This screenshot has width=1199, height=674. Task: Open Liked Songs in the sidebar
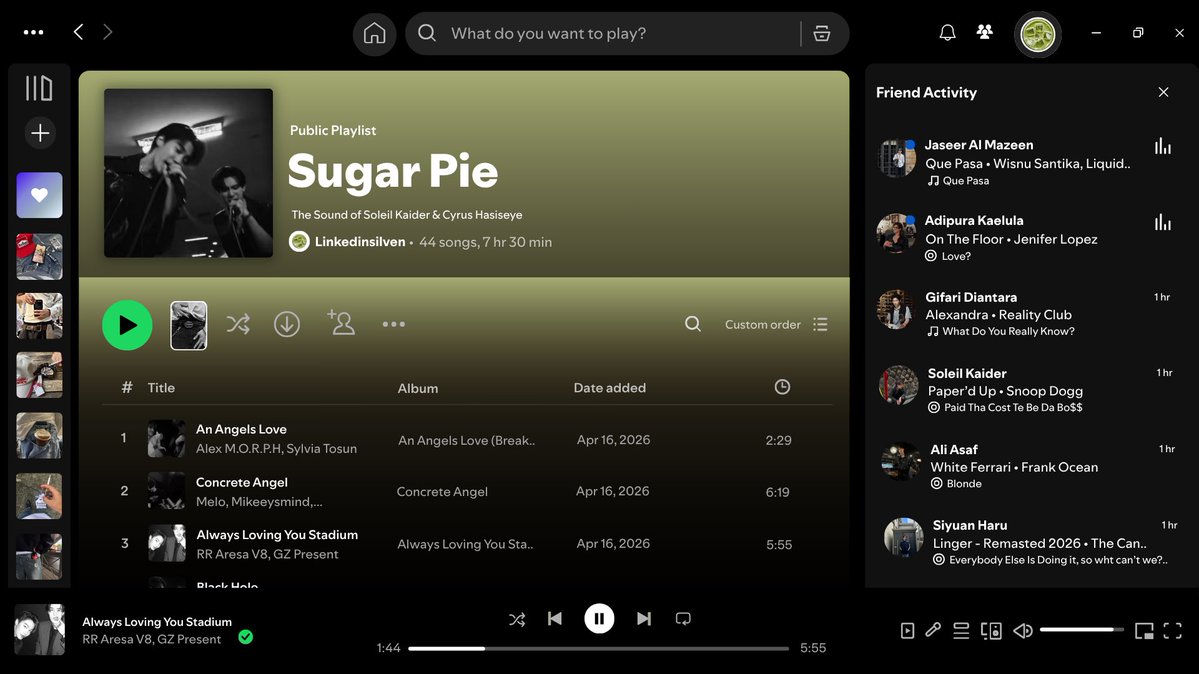[40, 195]
